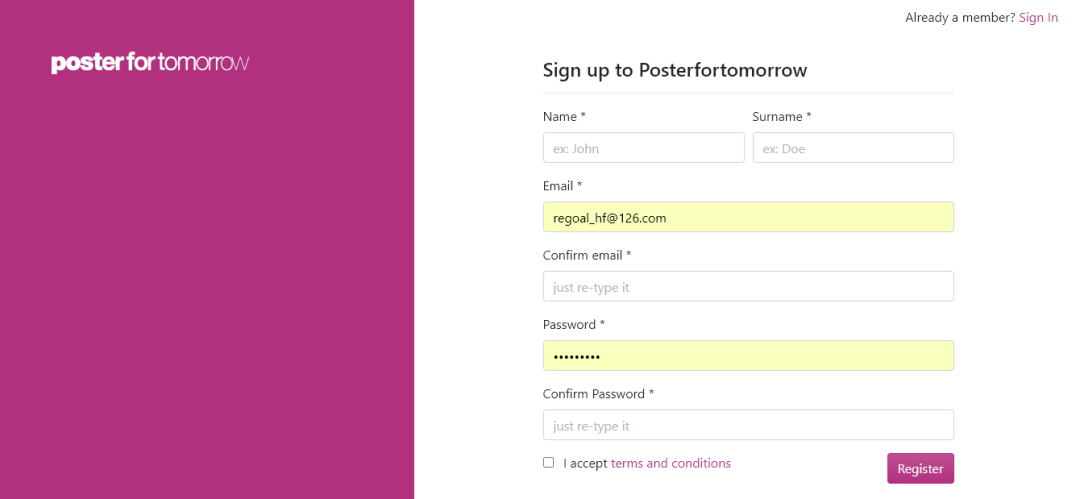This screenshot has height=499, width=1080.
Task: Tick the I accept checkbox
Action: click(x=548, y=463)
